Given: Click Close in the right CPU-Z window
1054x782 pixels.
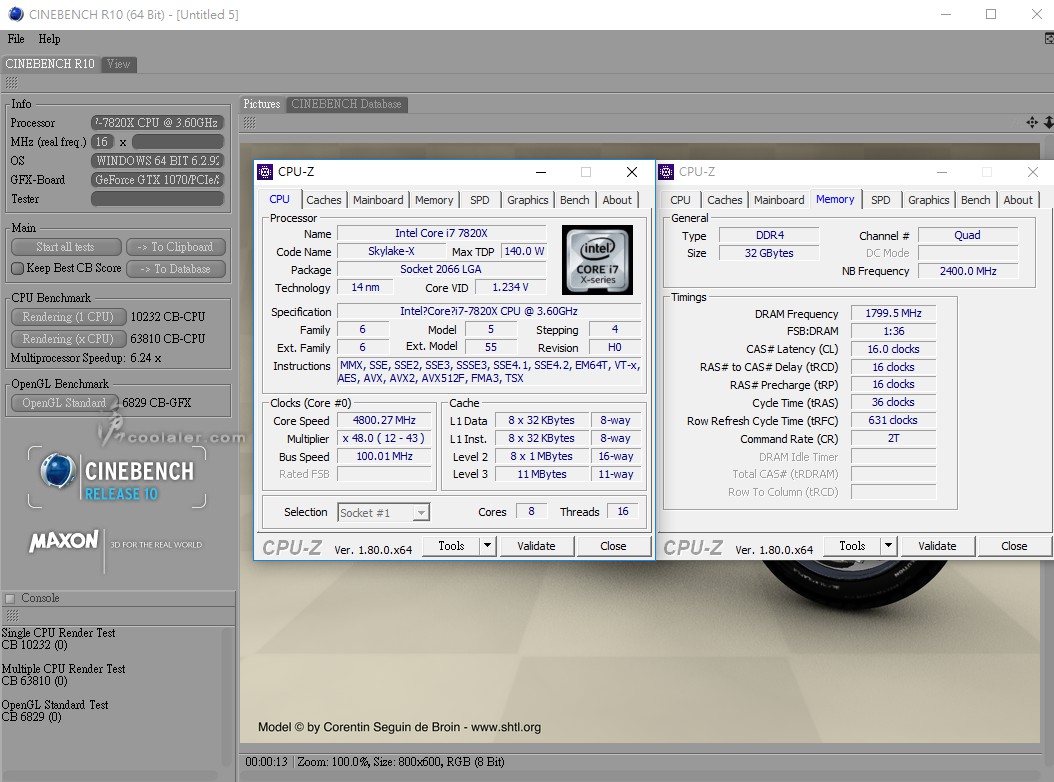Looking at the screenshot, I should pos(1014,546).
